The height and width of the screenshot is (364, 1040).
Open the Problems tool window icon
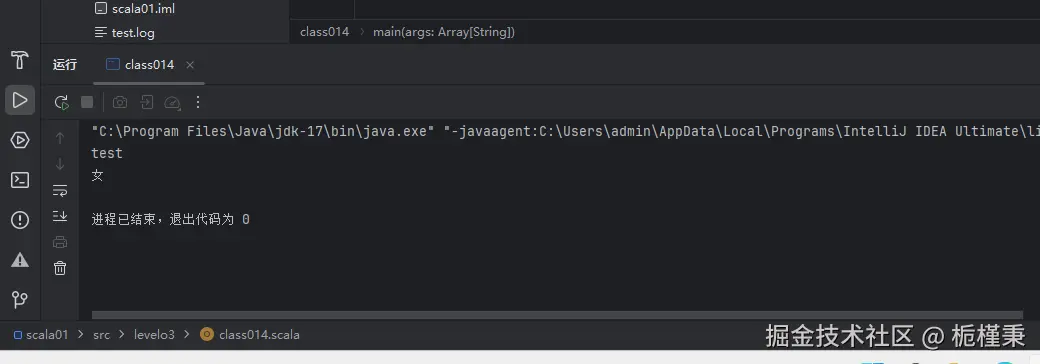pos(20,220)
